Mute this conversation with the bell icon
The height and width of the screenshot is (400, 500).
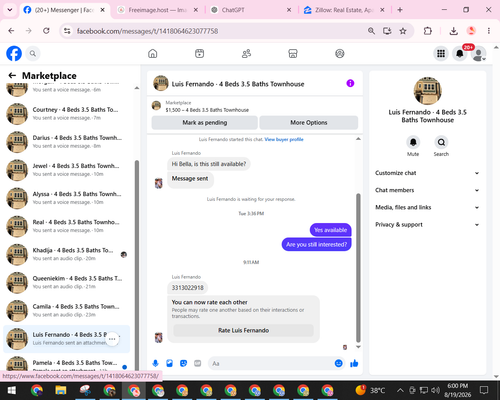[413, 142]
